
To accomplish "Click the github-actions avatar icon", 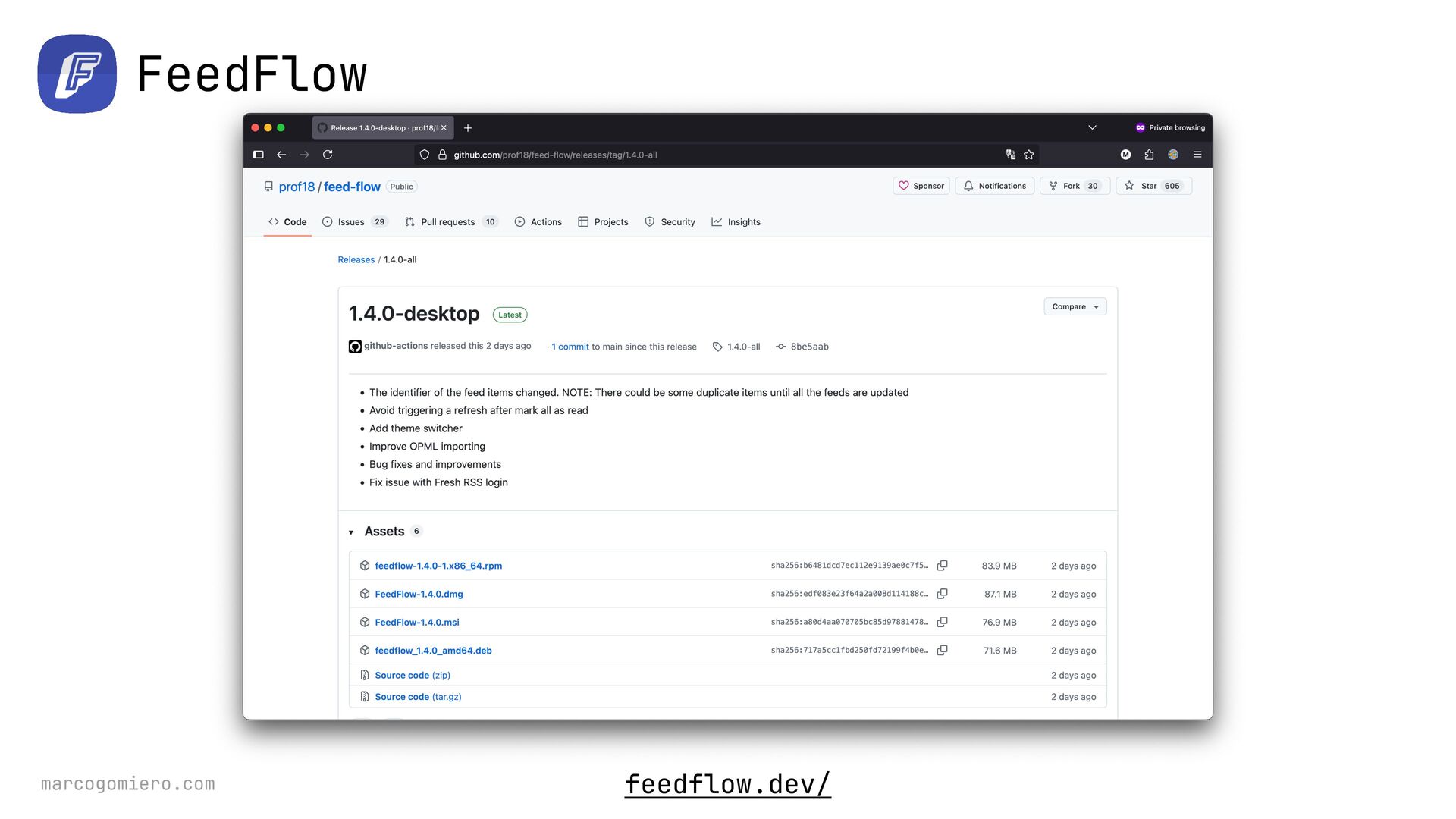I will pos(355,347).
